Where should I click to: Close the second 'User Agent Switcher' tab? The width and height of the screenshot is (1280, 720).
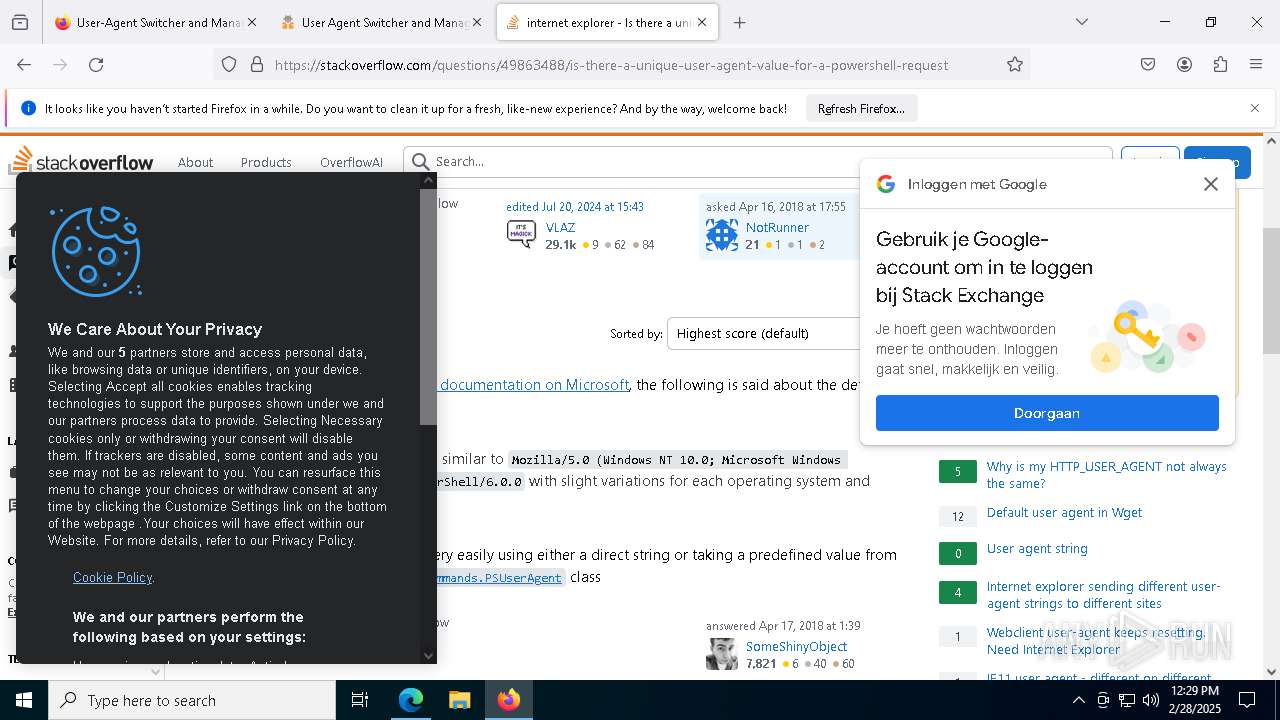click(476, 22)
